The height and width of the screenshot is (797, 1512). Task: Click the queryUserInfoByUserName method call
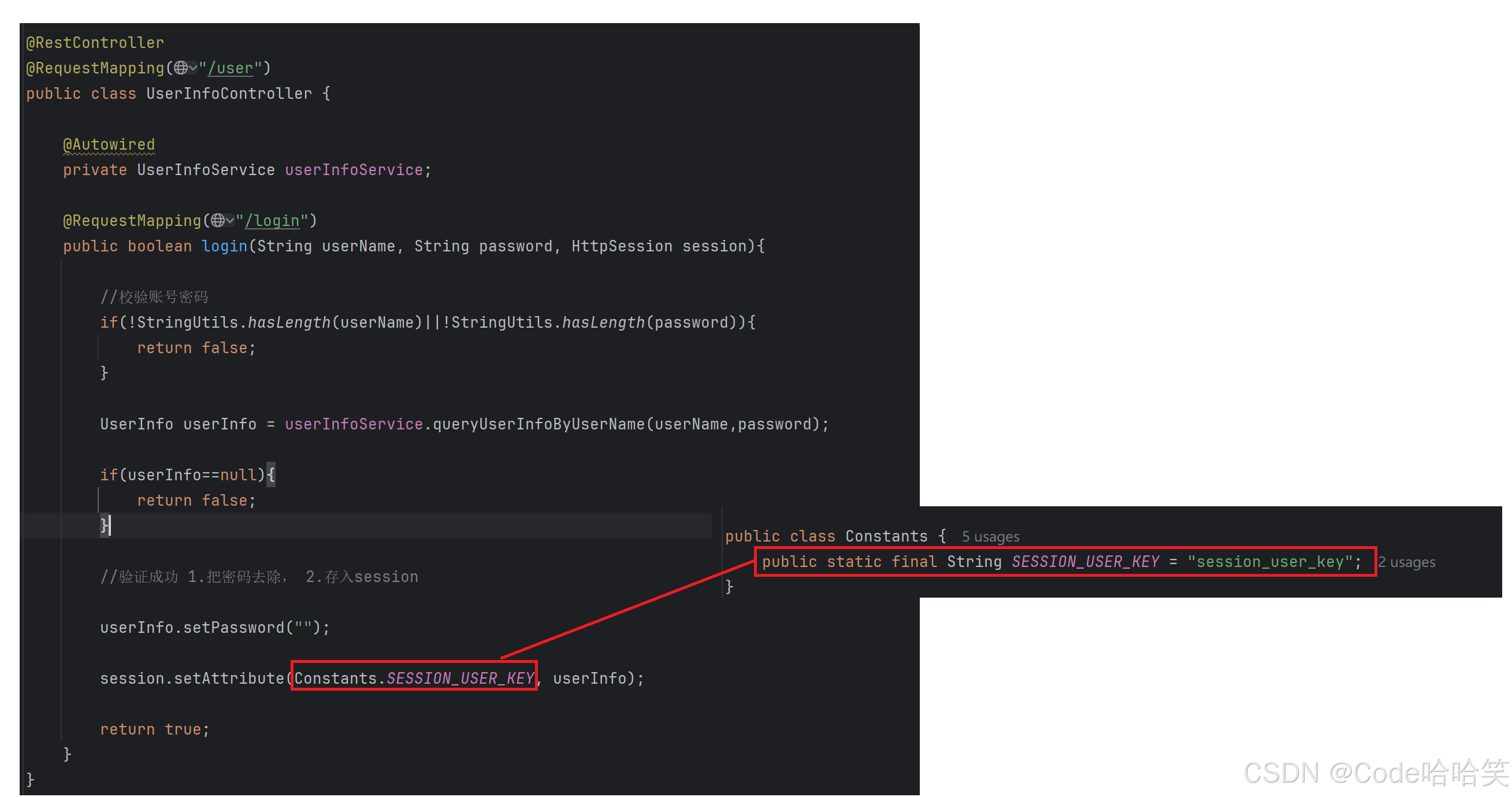(538, 424)
